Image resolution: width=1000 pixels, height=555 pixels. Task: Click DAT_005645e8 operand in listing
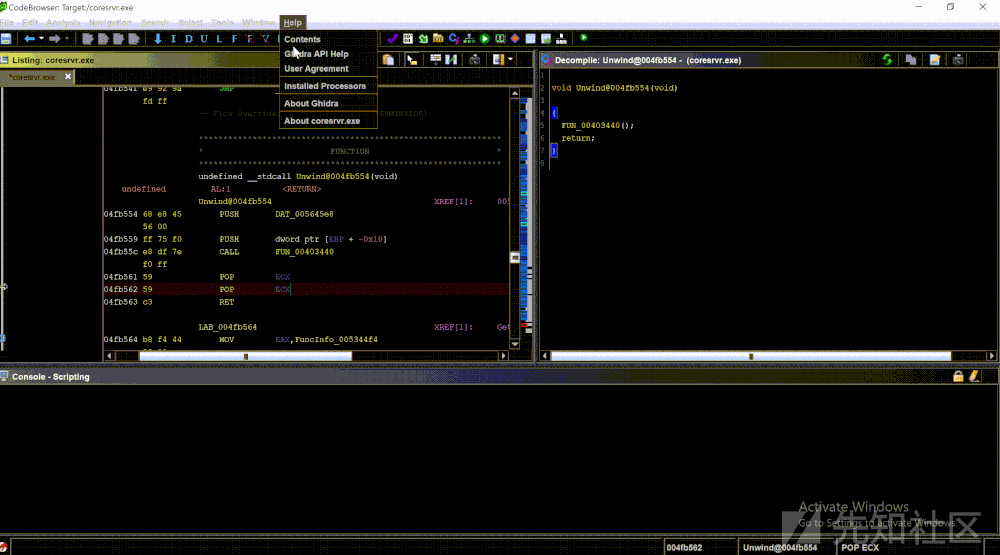304,214
